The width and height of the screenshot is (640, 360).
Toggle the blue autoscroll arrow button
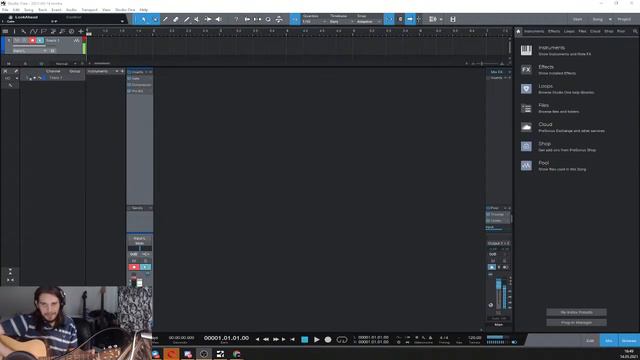(410, 19)
